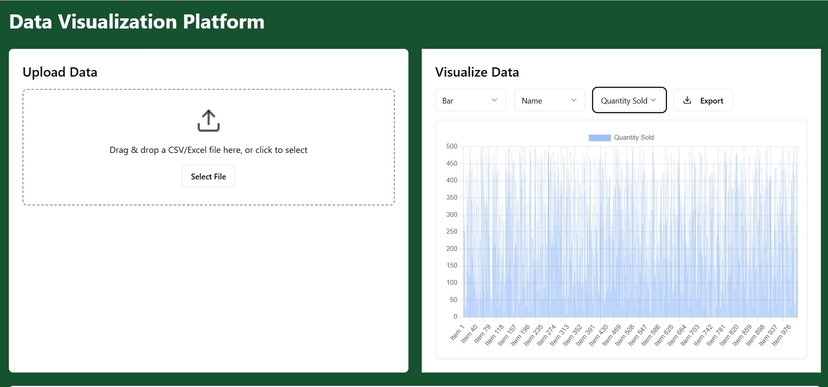Screen dimensions: 828x387
Task: Click the 450 y-axis label
Action: [451, 164]
